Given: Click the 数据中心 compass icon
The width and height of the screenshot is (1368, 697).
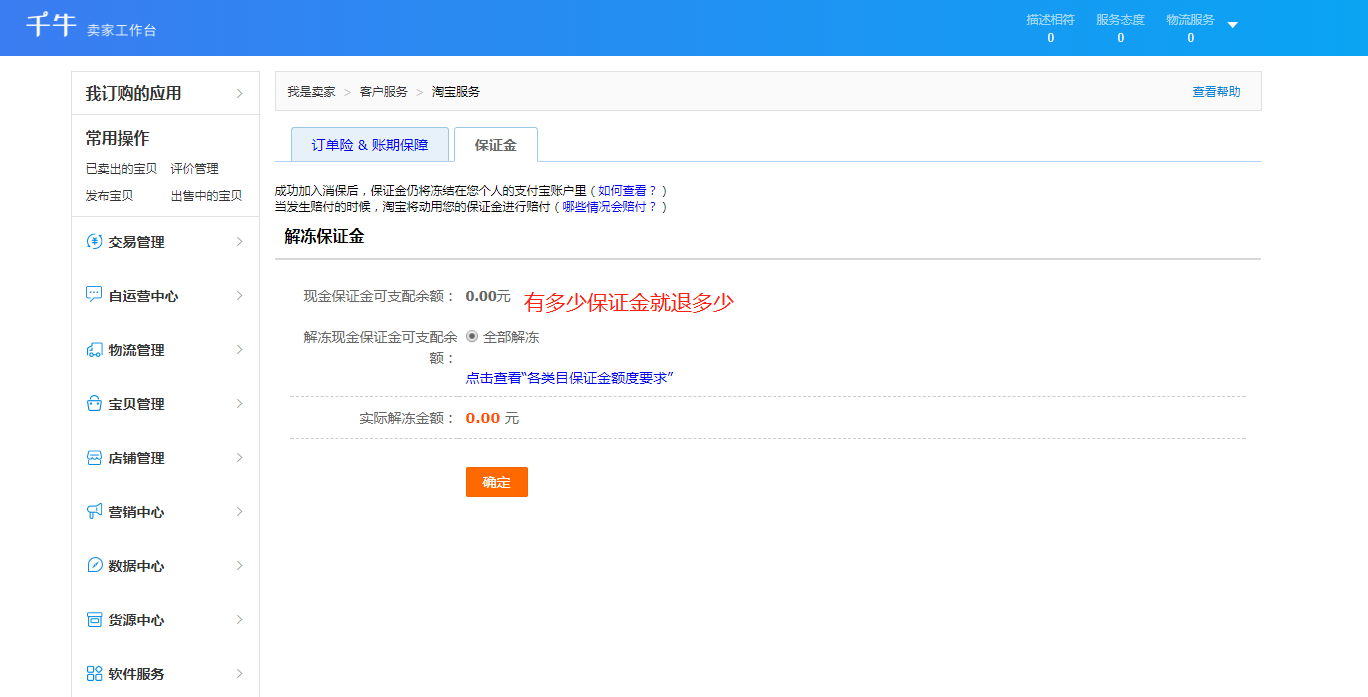Looking at the screenshot, I should [x=94, y=566].
